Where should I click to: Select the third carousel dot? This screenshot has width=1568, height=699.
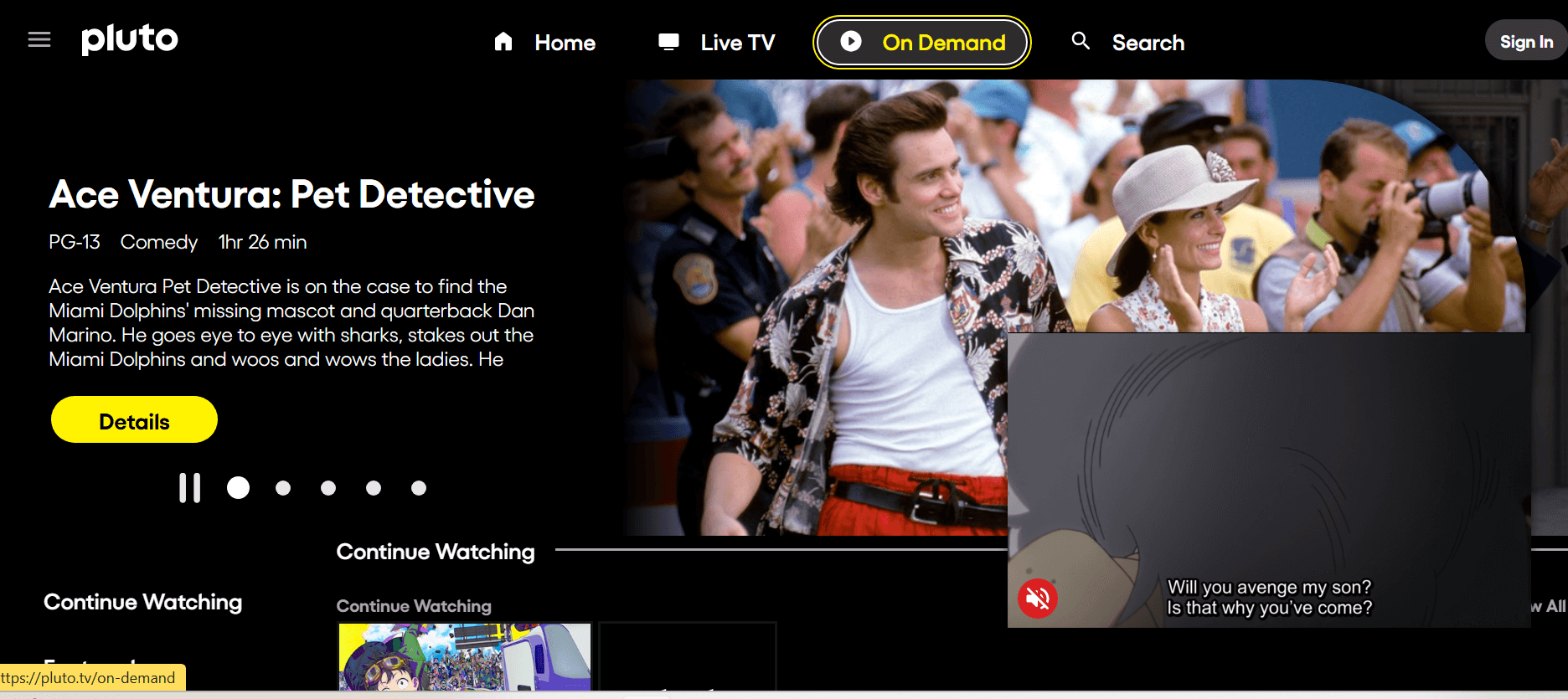328,488
